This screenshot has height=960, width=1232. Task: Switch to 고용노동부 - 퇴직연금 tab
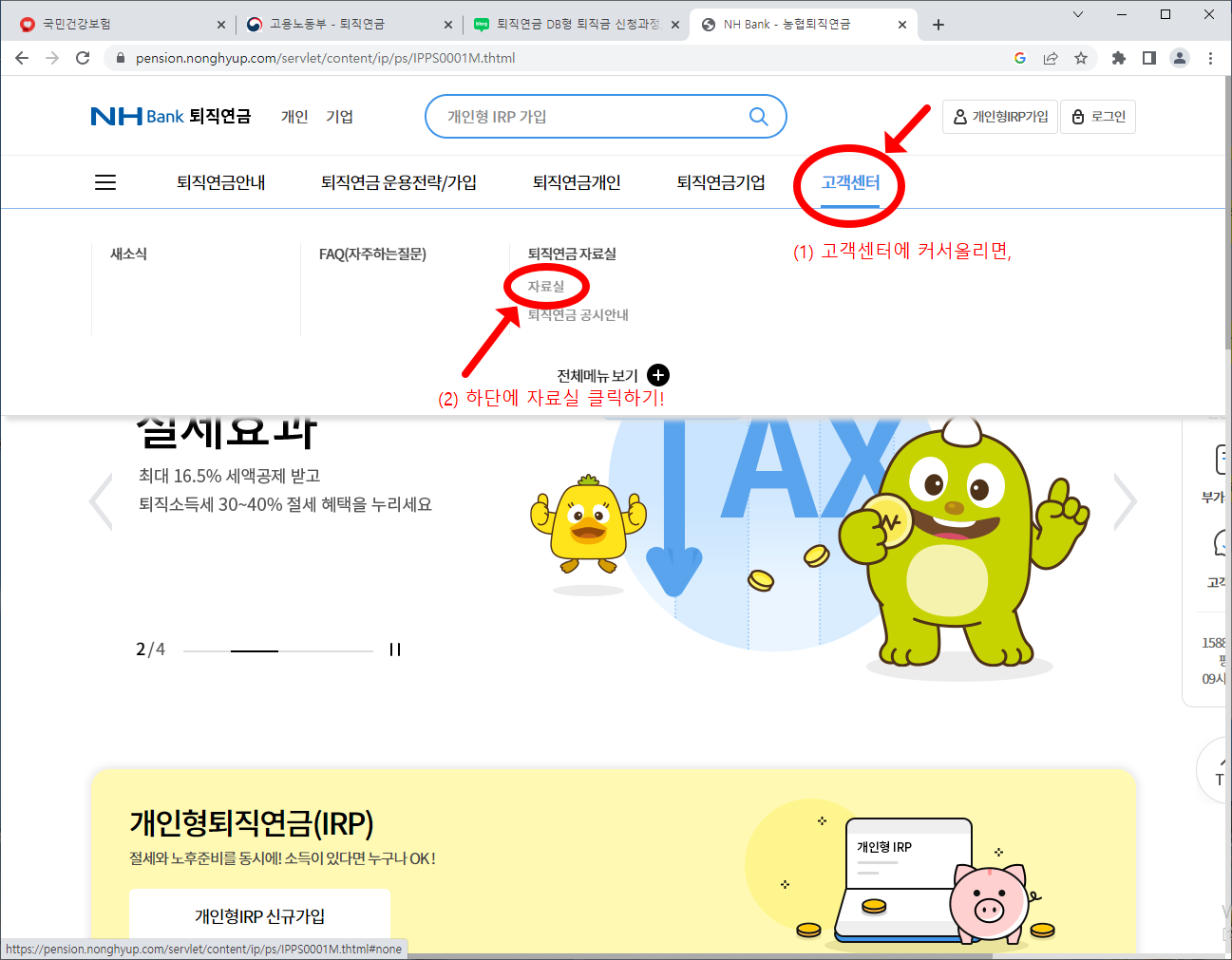[x=350, y=25]
